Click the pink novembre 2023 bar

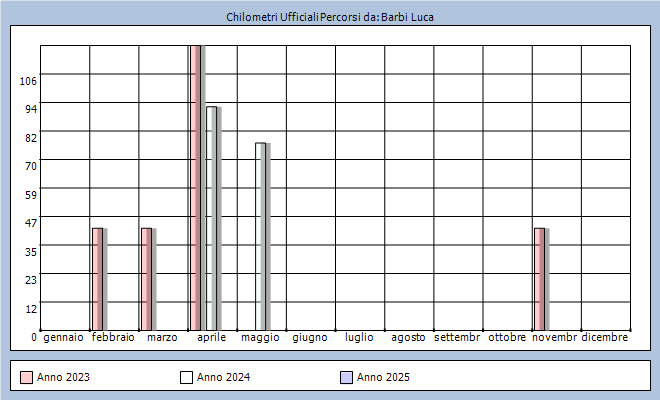(539, 279)
